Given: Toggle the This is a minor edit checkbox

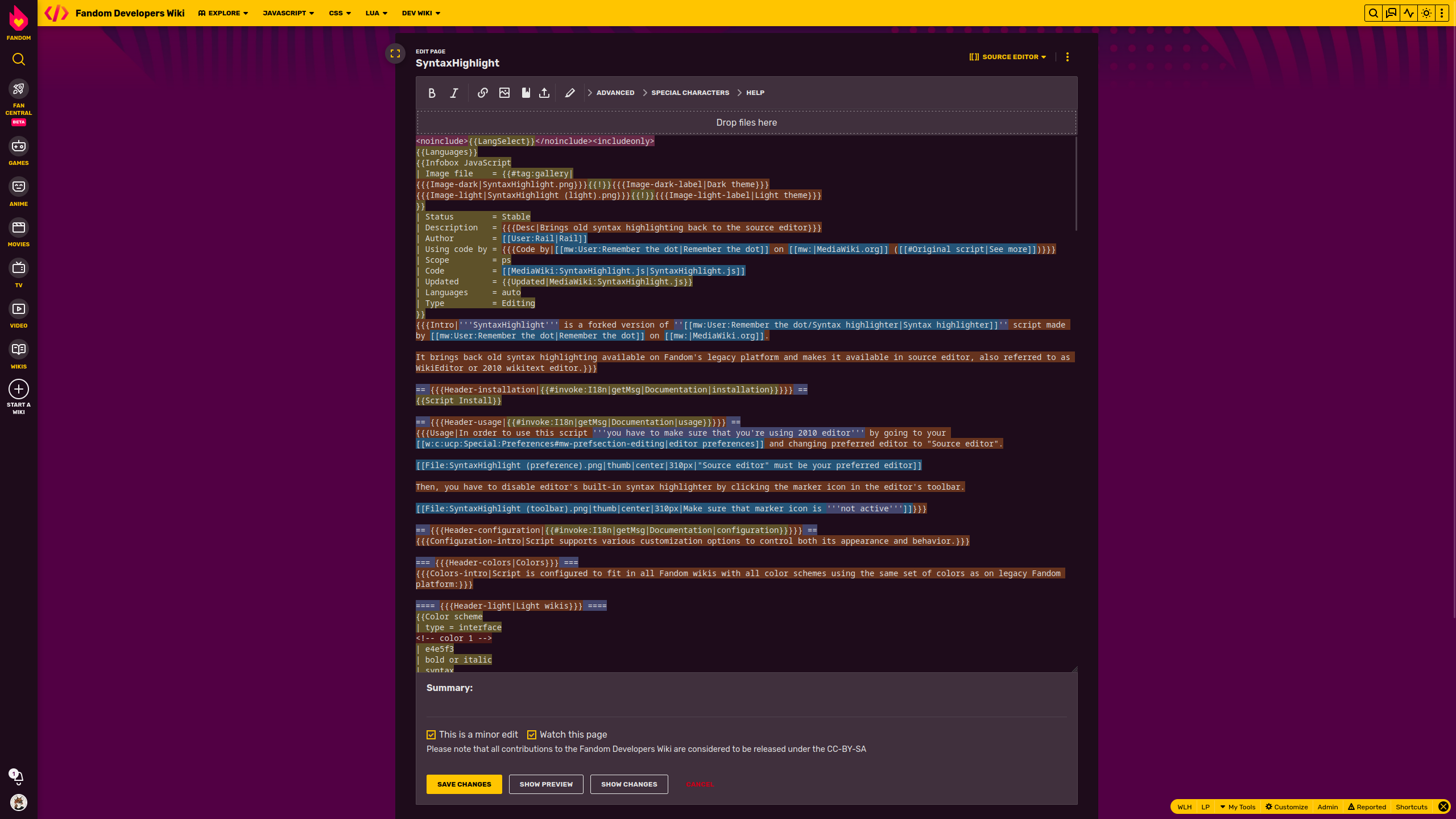Looking at the screenshot, I should (x=431, y=734).
